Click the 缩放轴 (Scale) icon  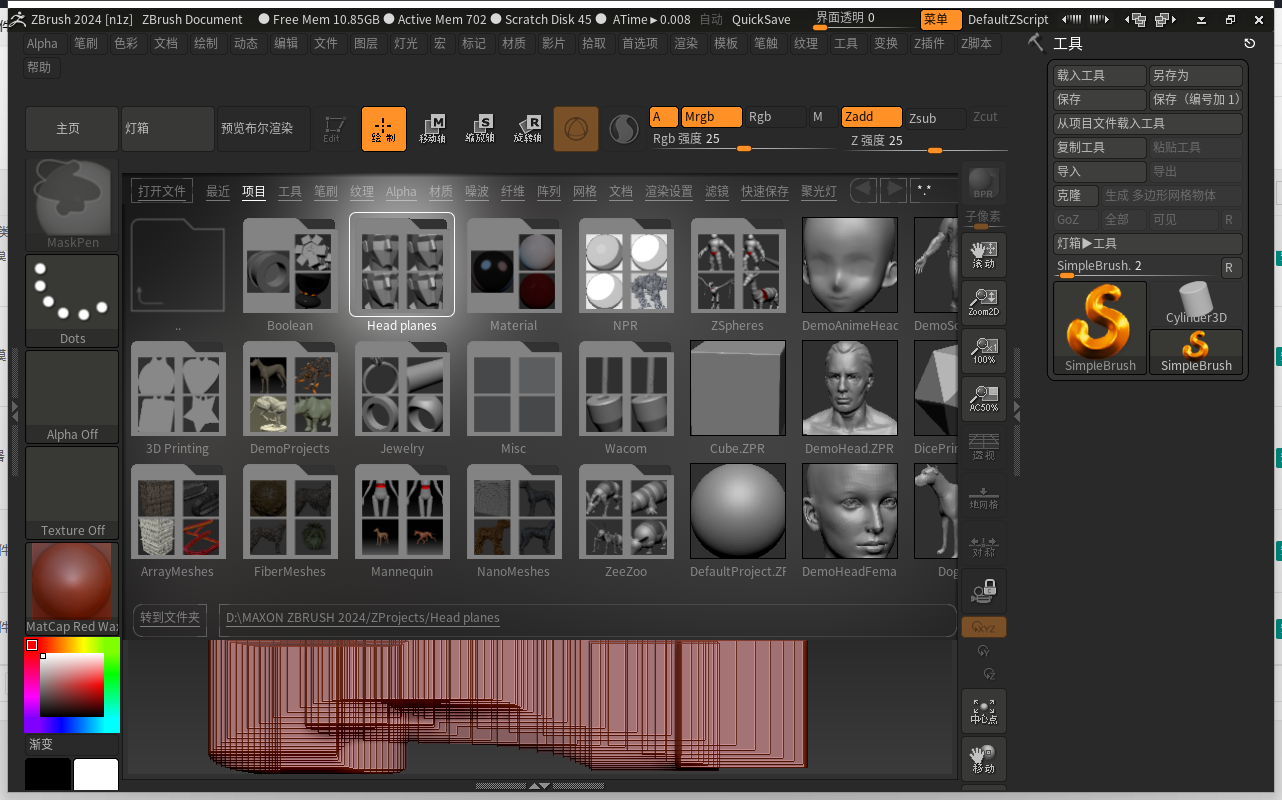(480, 129)
